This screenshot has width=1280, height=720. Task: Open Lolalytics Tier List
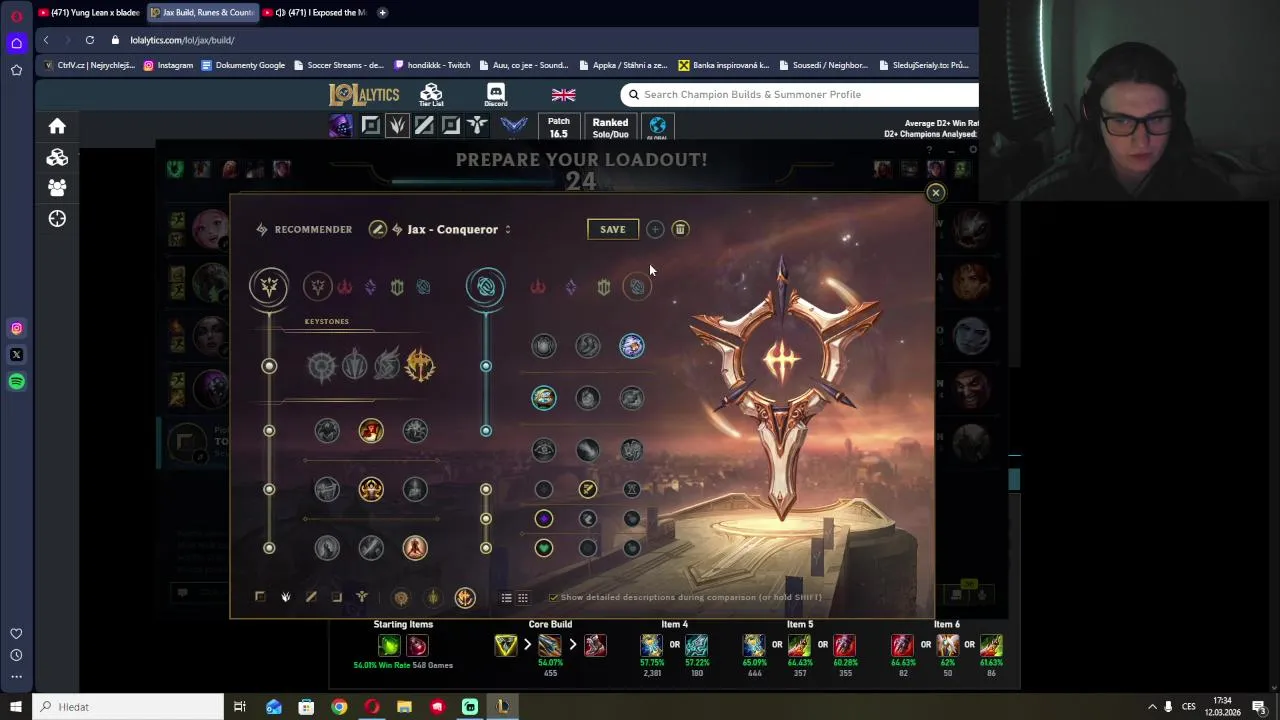(x=431, y=95)
